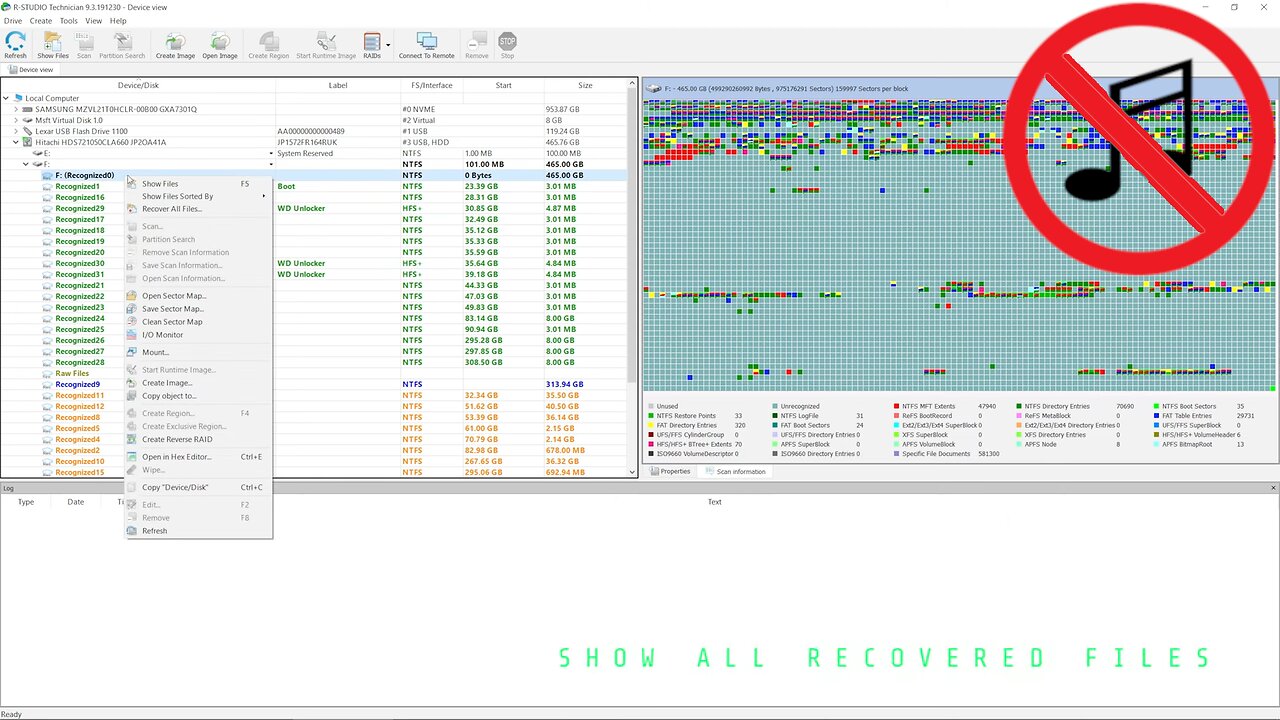The height and width of the screenshot is (720, 1280).
Task: Sort by the FS/Interface column header
Action: click(432, 85)
